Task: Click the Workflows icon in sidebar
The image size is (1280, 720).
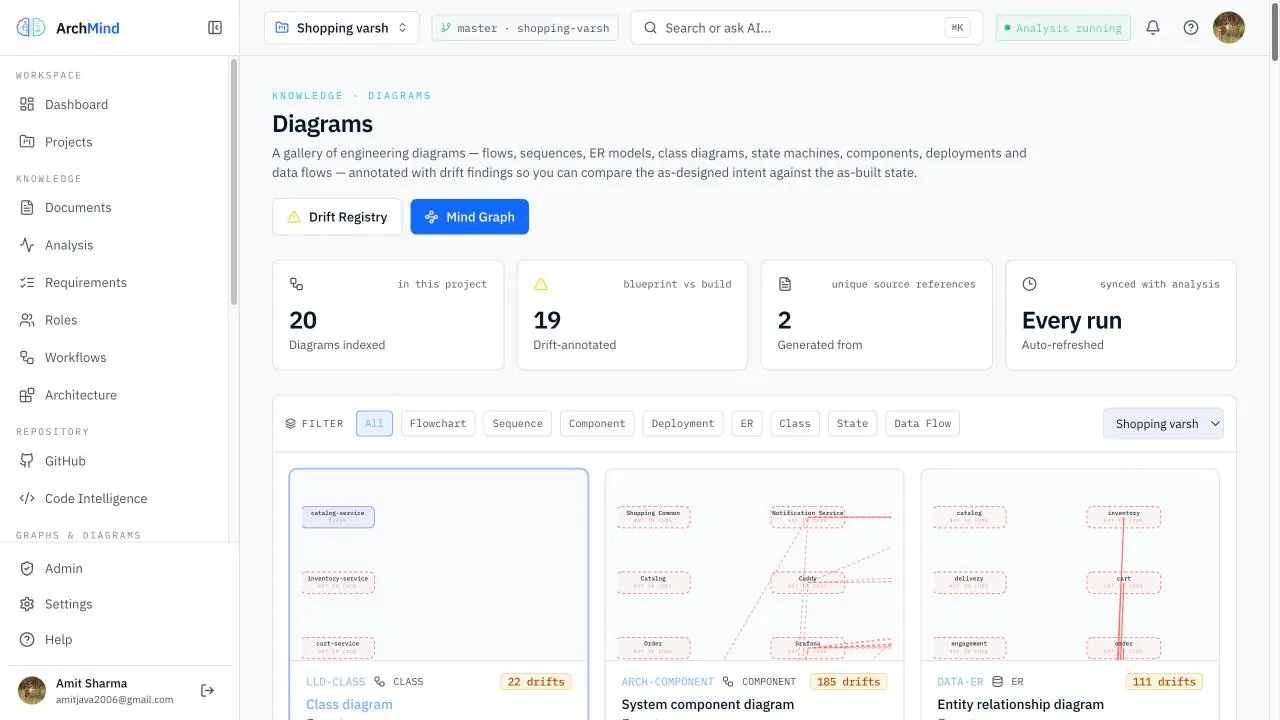Action: pos(27,358)
